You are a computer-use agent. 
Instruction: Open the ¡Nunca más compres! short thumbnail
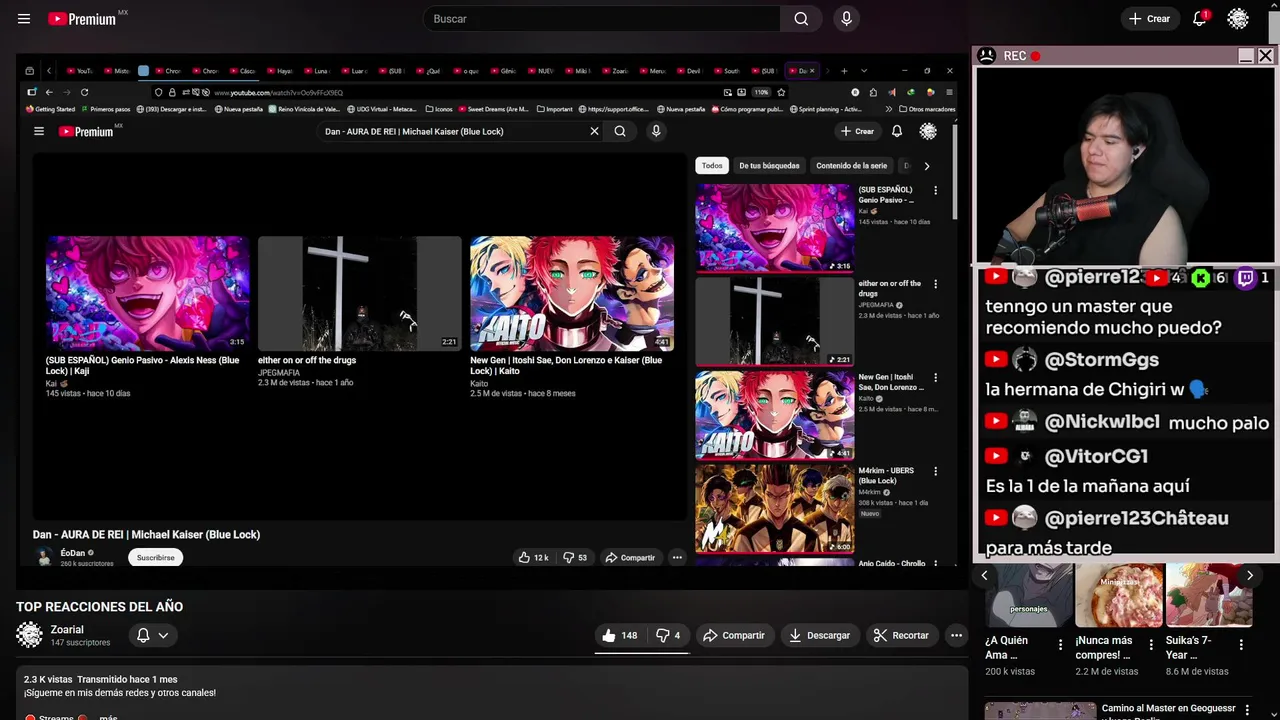(1119, 595)
